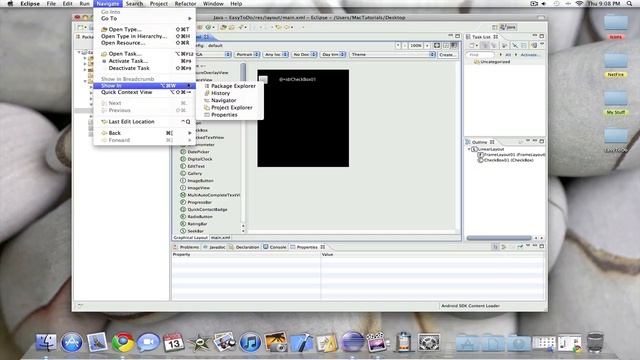640x360 pixels.
Task: Open Google Chrome from the Dock
Action: [123, 342]
